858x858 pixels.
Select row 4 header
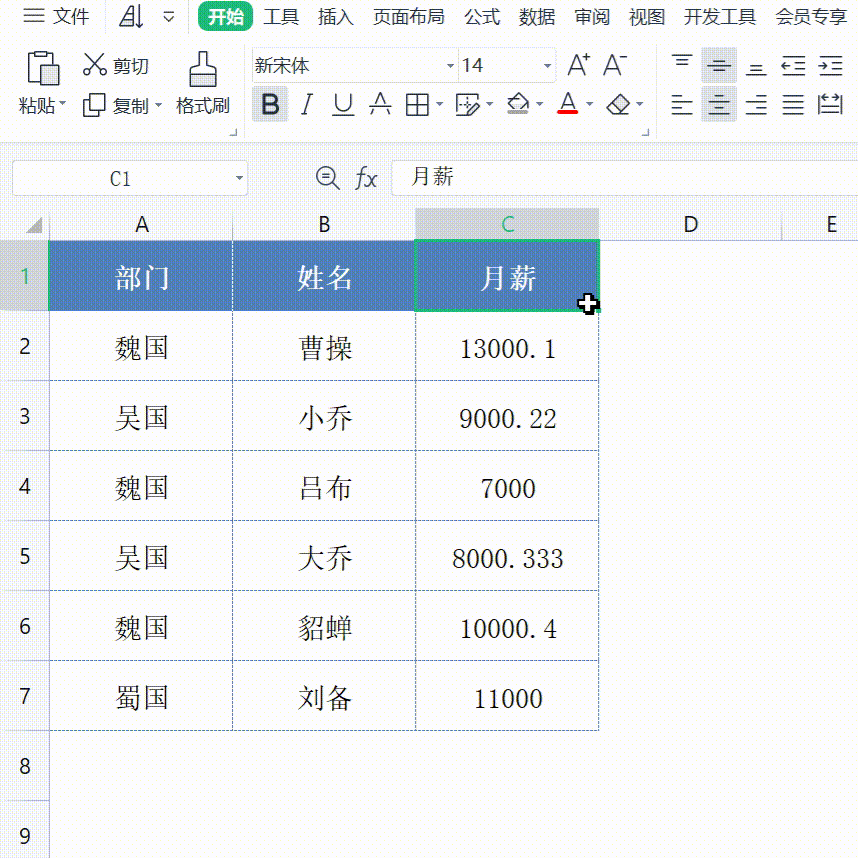point(25,486)
